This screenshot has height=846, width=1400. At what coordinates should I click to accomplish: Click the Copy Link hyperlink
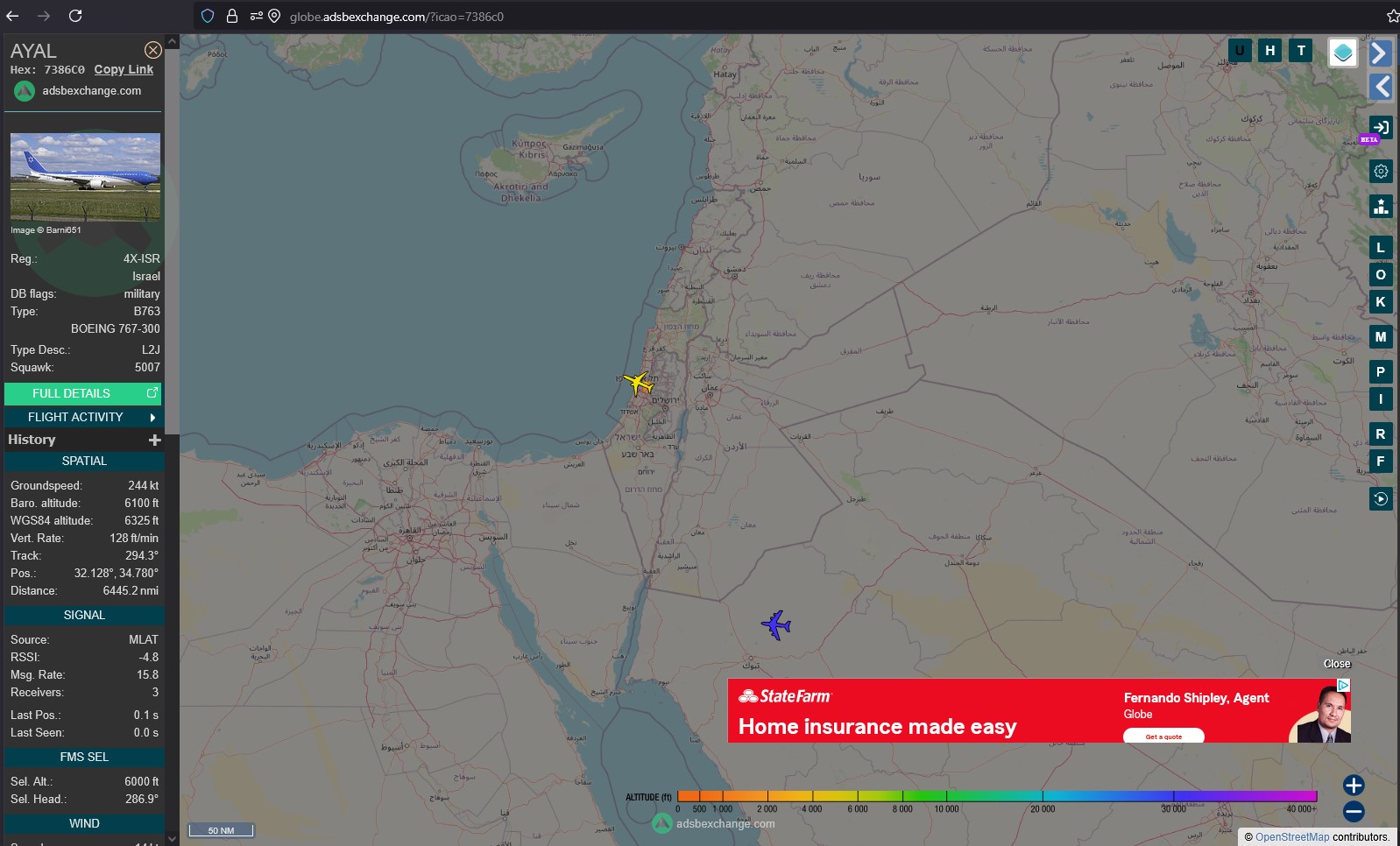point(124,69)
